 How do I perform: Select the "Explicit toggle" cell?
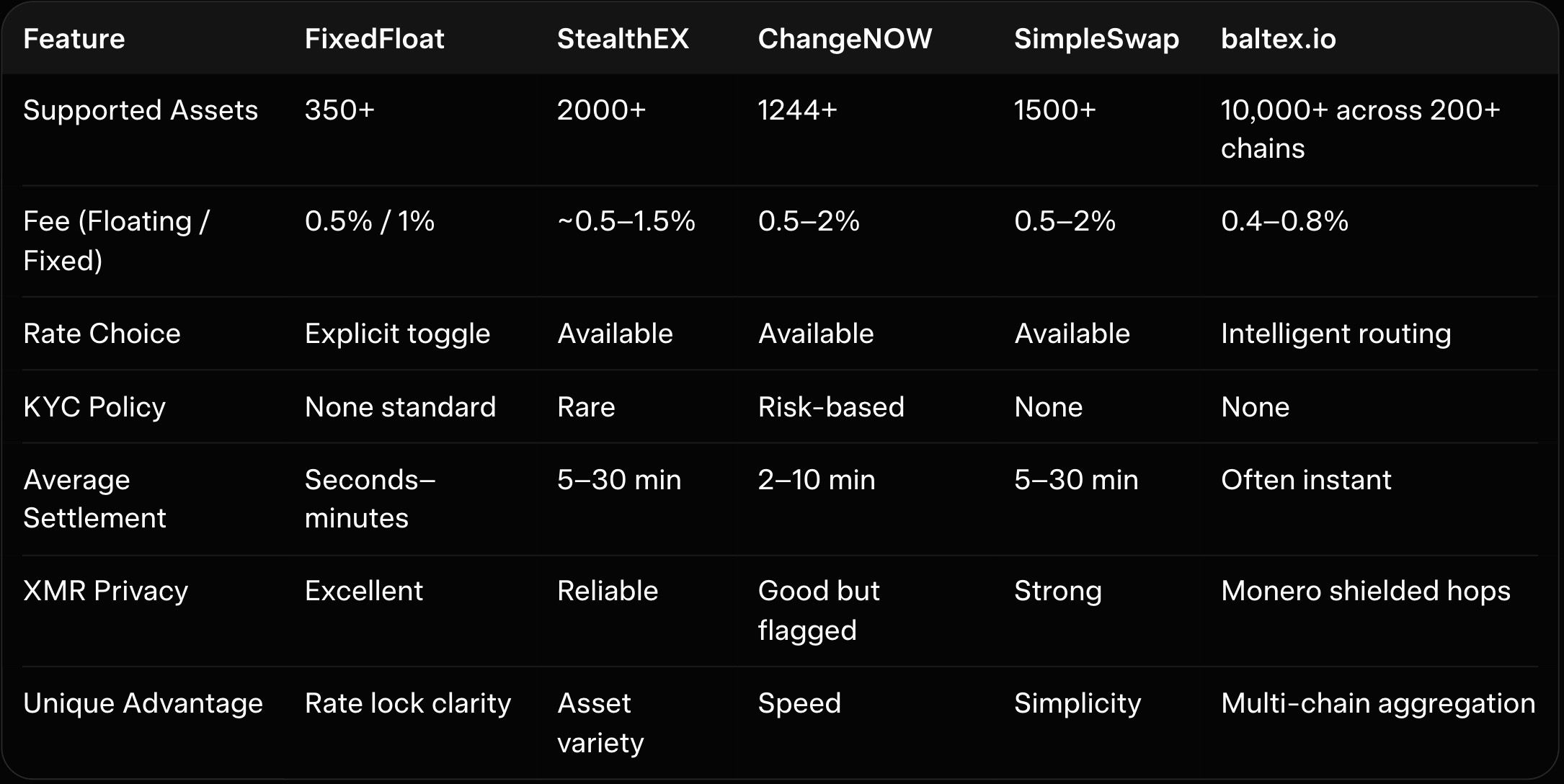pyautogui.click(x=397, y=334)
